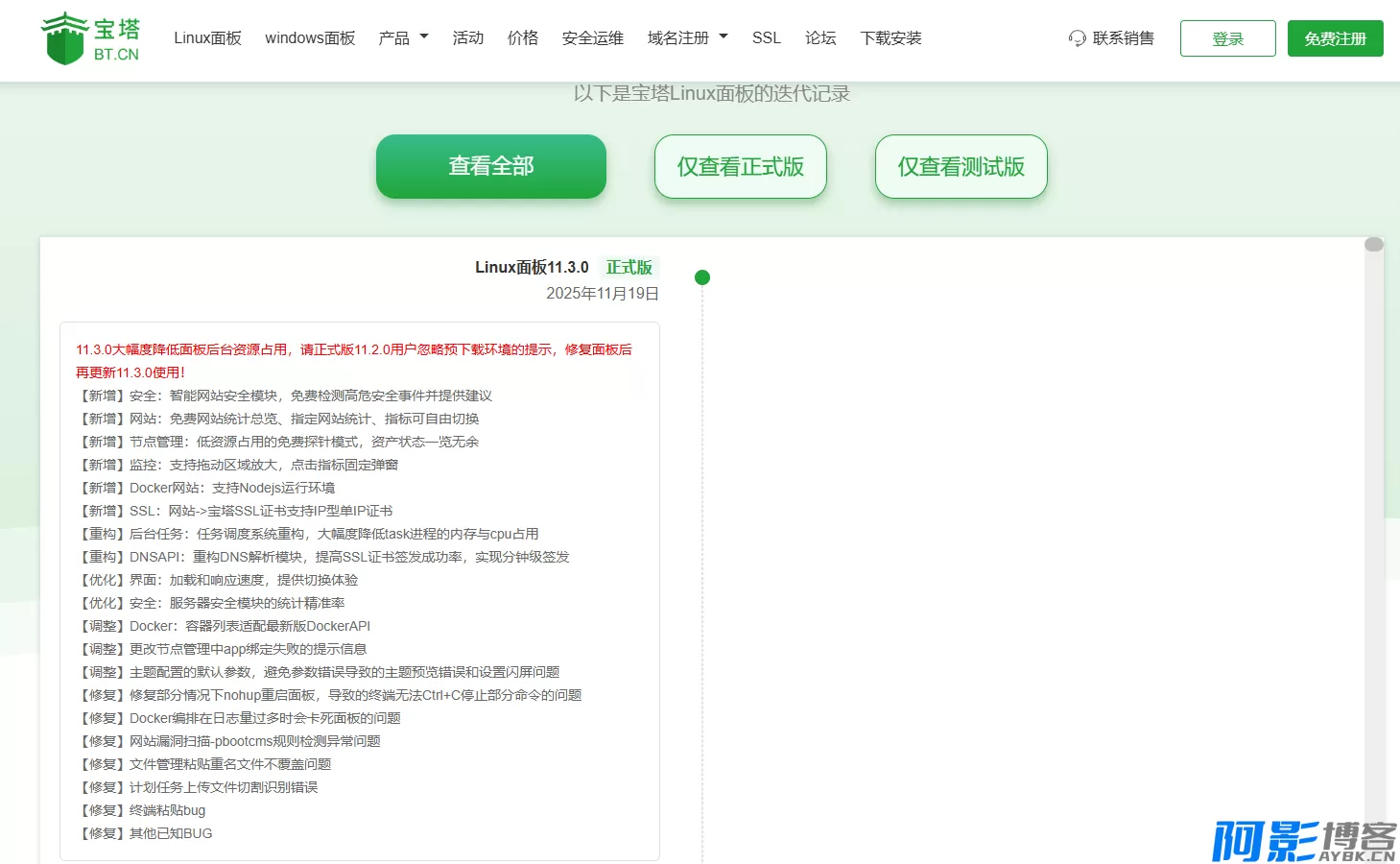Open the 价格 pricing page
This screenshot has height=864, width=1400.
(x=522, y=38)
